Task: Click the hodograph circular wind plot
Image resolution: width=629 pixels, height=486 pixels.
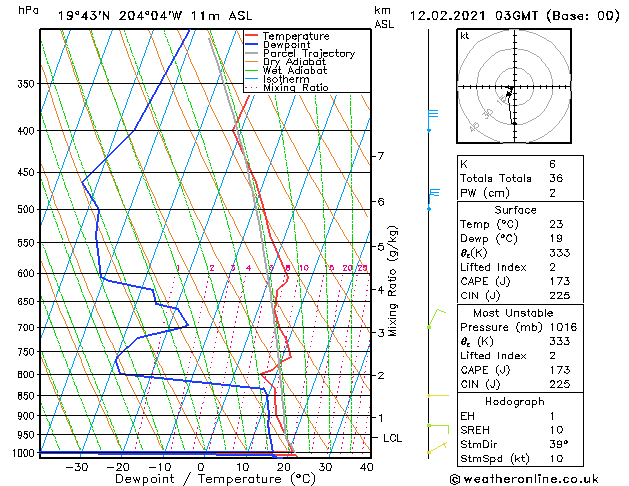Action: coord(512,90)
